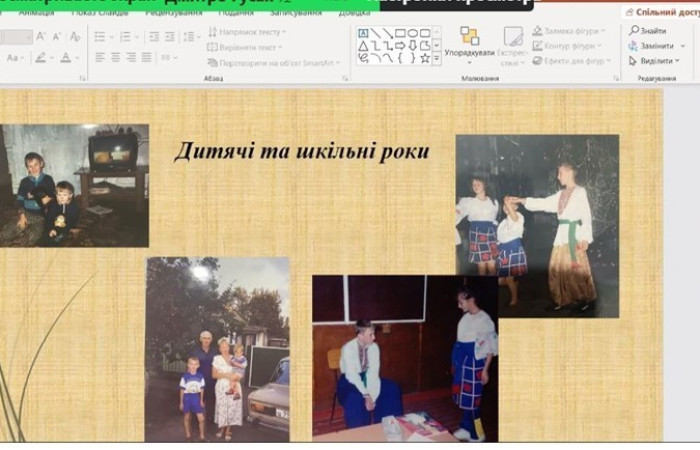Screen dimensions: 700x450
Task: Open the text columns dropdown
Action: click(x=169, y=57)
